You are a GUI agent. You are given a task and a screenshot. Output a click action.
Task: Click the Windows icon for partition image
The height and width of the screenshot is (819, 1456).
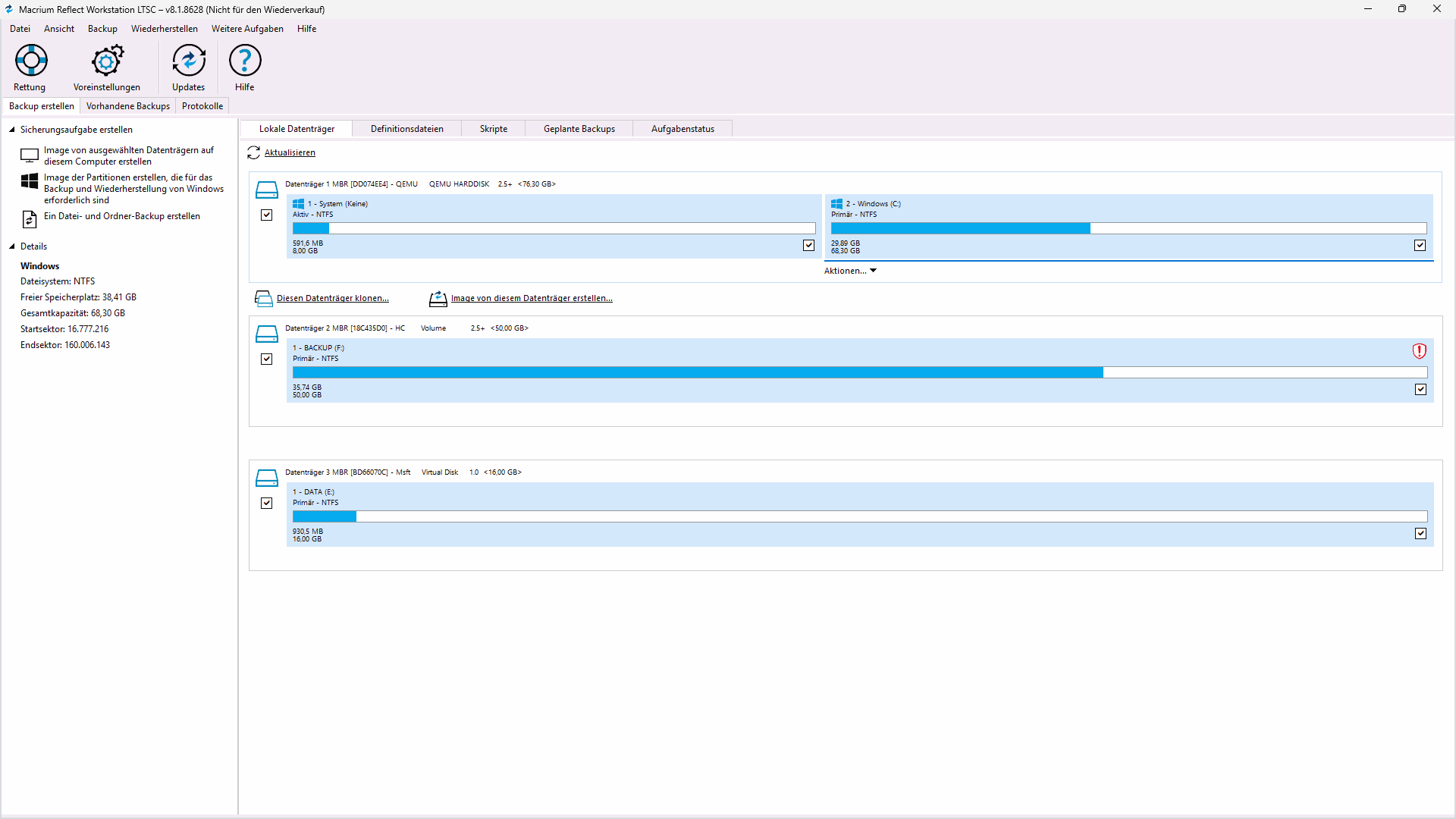(30, 181)
